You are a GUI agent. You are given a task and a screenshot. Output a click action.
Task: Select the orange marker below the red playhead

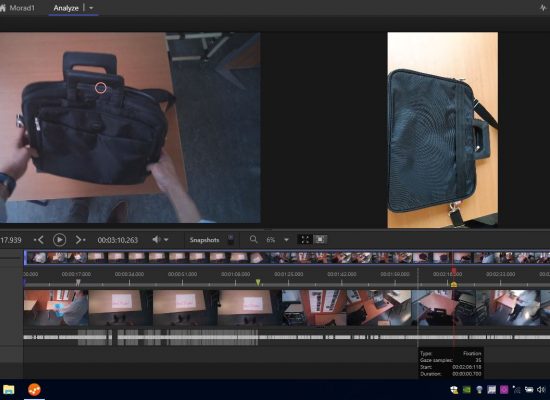point(454,284)
